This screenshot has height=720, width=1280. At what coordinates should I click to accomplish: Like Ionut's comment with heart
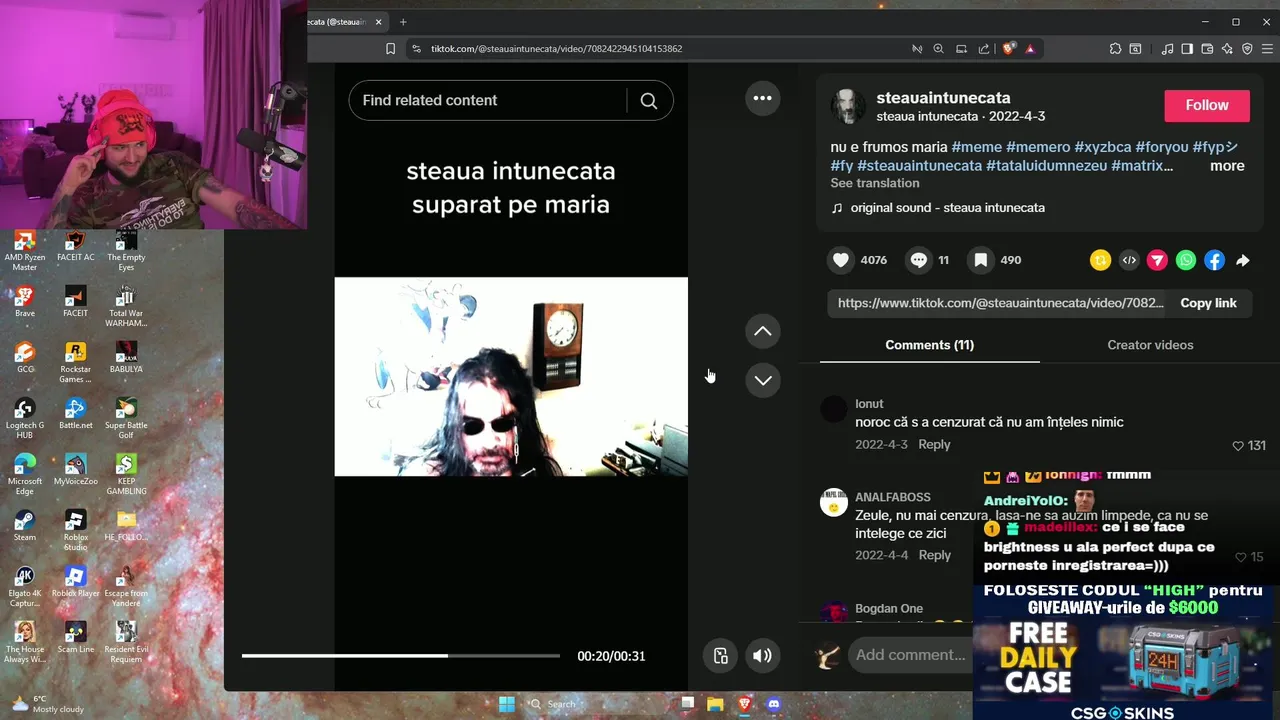[x=1238, y=446]
